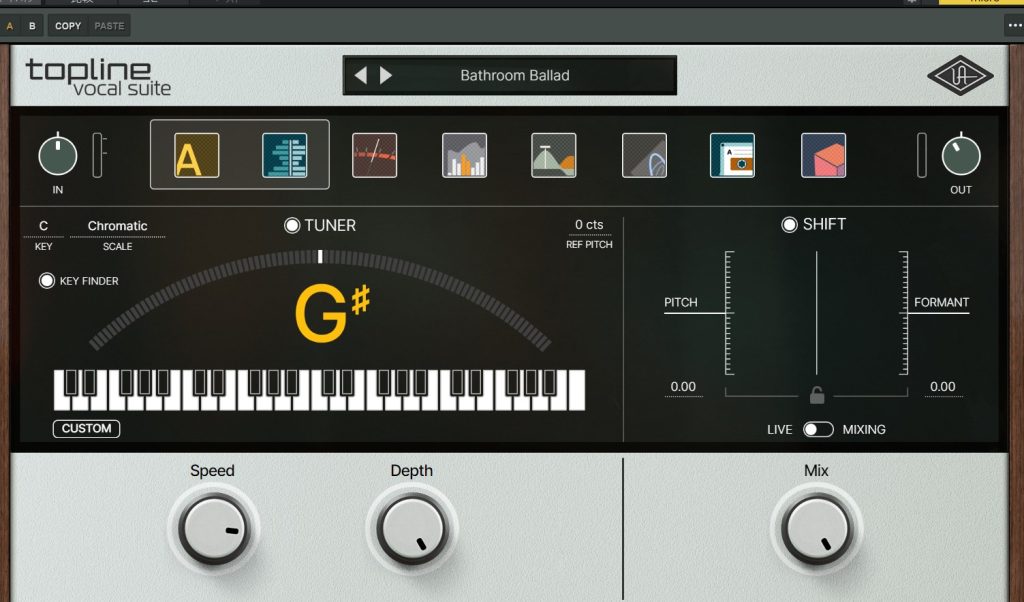Open the pink cube module icon
This screenshot has height=602, width=1024.
(x=823, y=155)
